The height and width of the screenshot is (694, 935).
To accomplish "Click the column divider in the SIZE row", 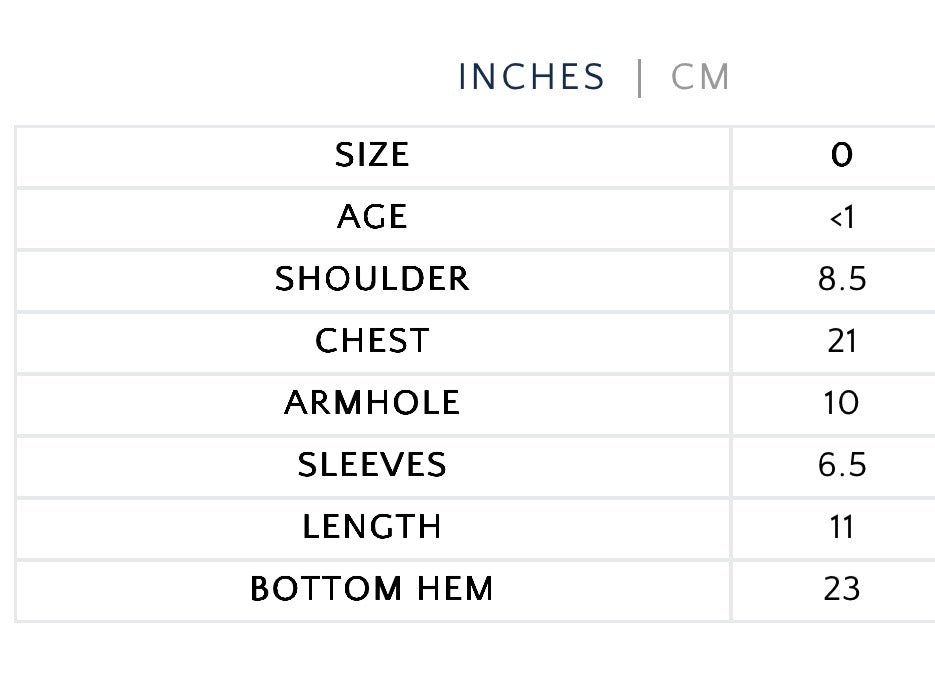I will [x=731, y=156].
